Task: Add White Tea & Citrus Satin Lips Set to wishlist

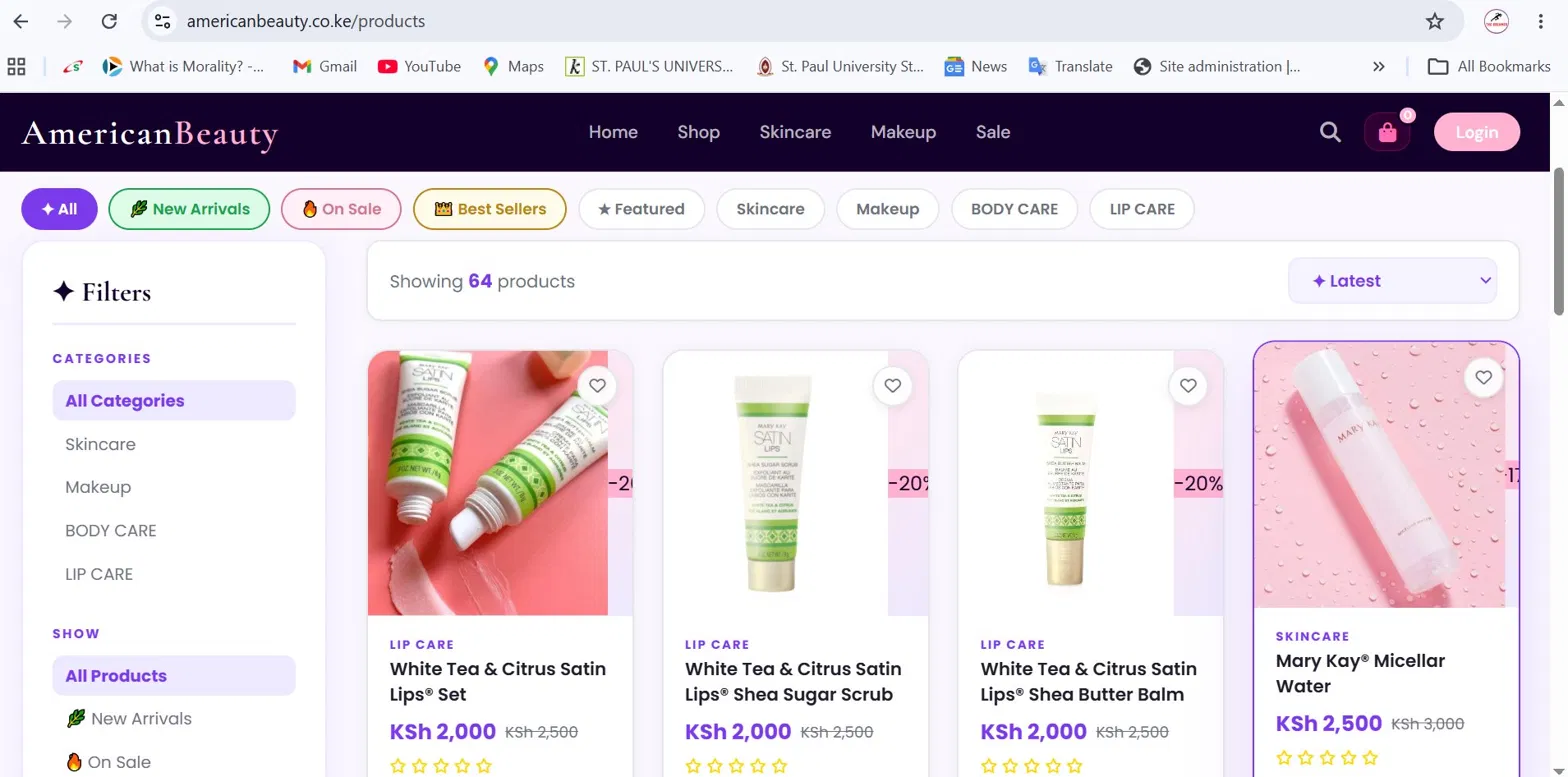Action: click(x=597, y=386)
